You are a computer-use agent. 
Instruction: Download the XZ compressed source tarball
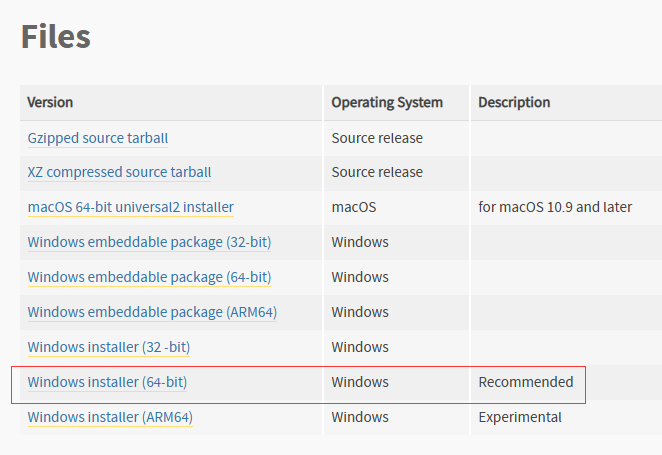119,172
